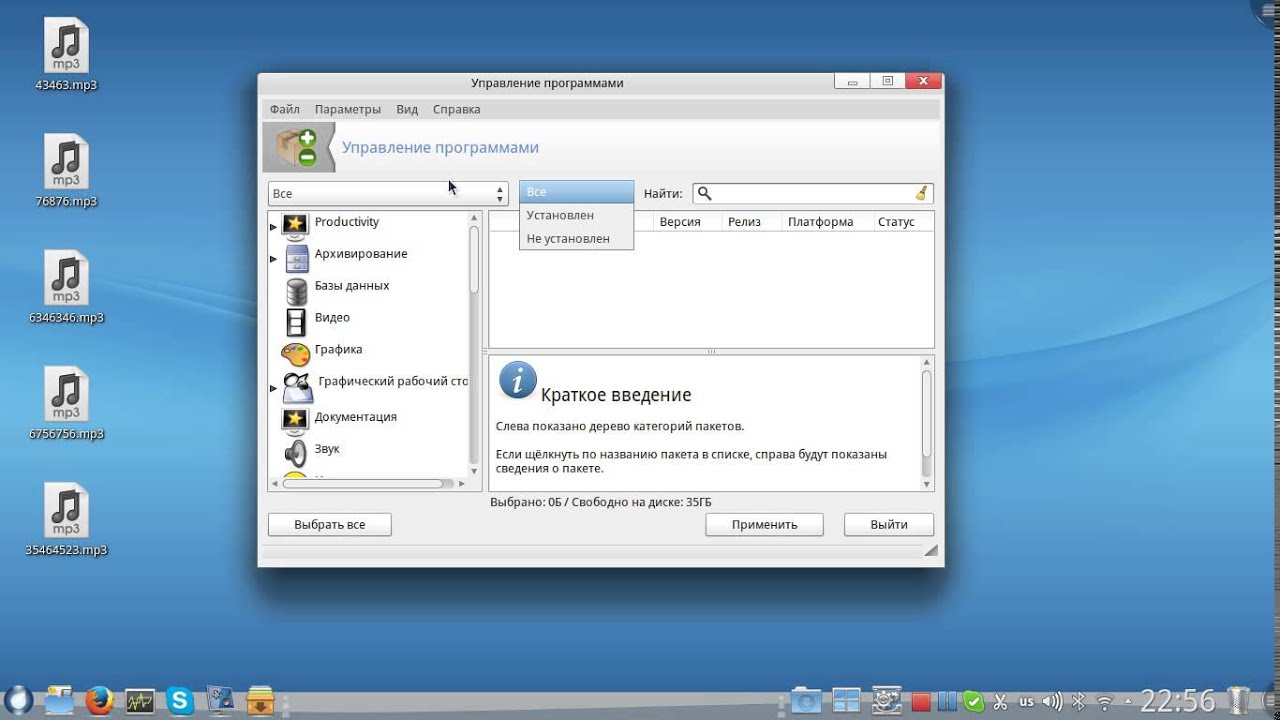This screenshot has height=720, width=1280.
Task: Click the Звук speaker icon
Action: pyautogui.click(x=296, y=453)
